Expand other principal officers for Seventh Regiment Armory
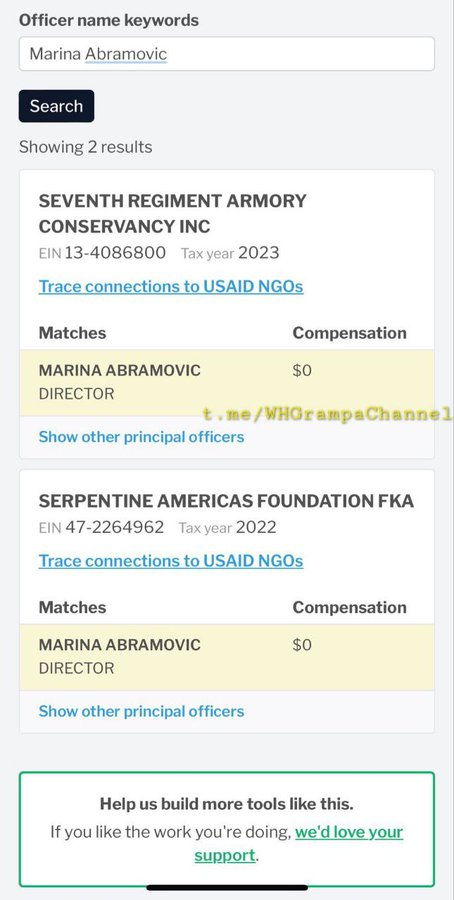The width and height of the screenshot is (454, 900). [x=141, y=437]
